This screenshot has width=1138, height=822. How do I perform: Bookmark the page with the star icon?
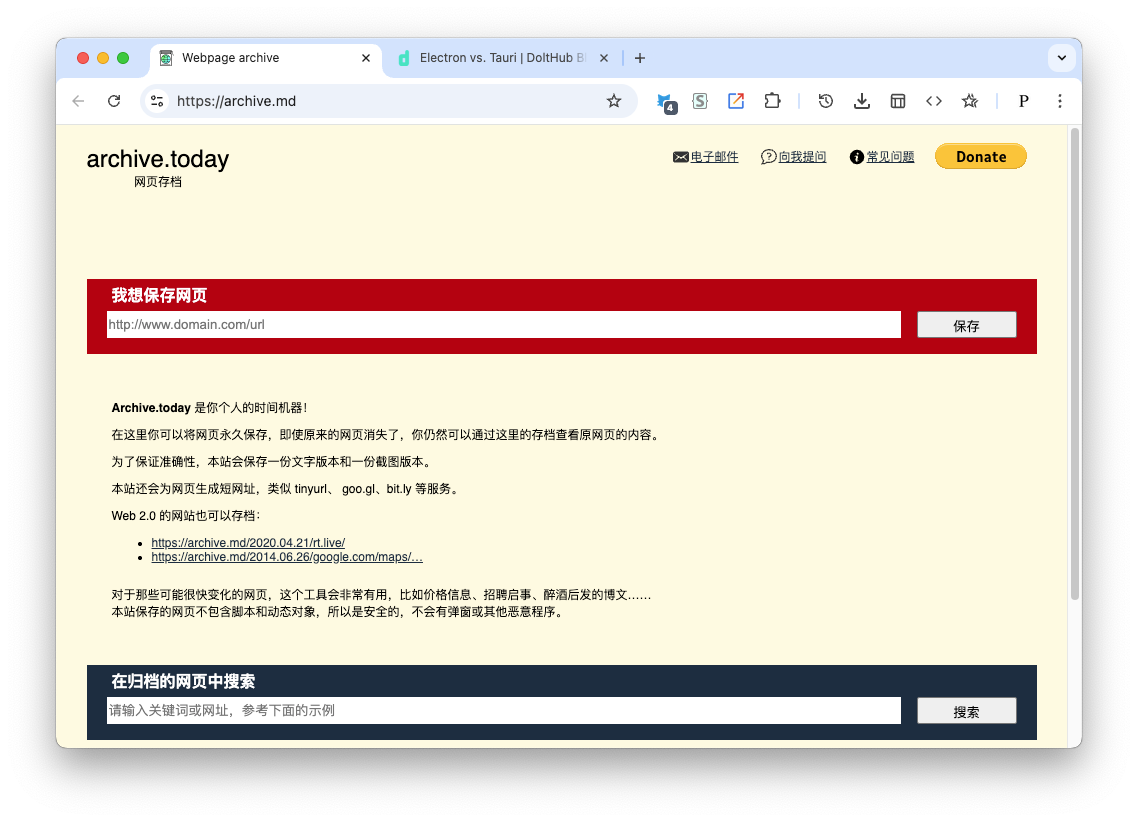pos(614,101)
